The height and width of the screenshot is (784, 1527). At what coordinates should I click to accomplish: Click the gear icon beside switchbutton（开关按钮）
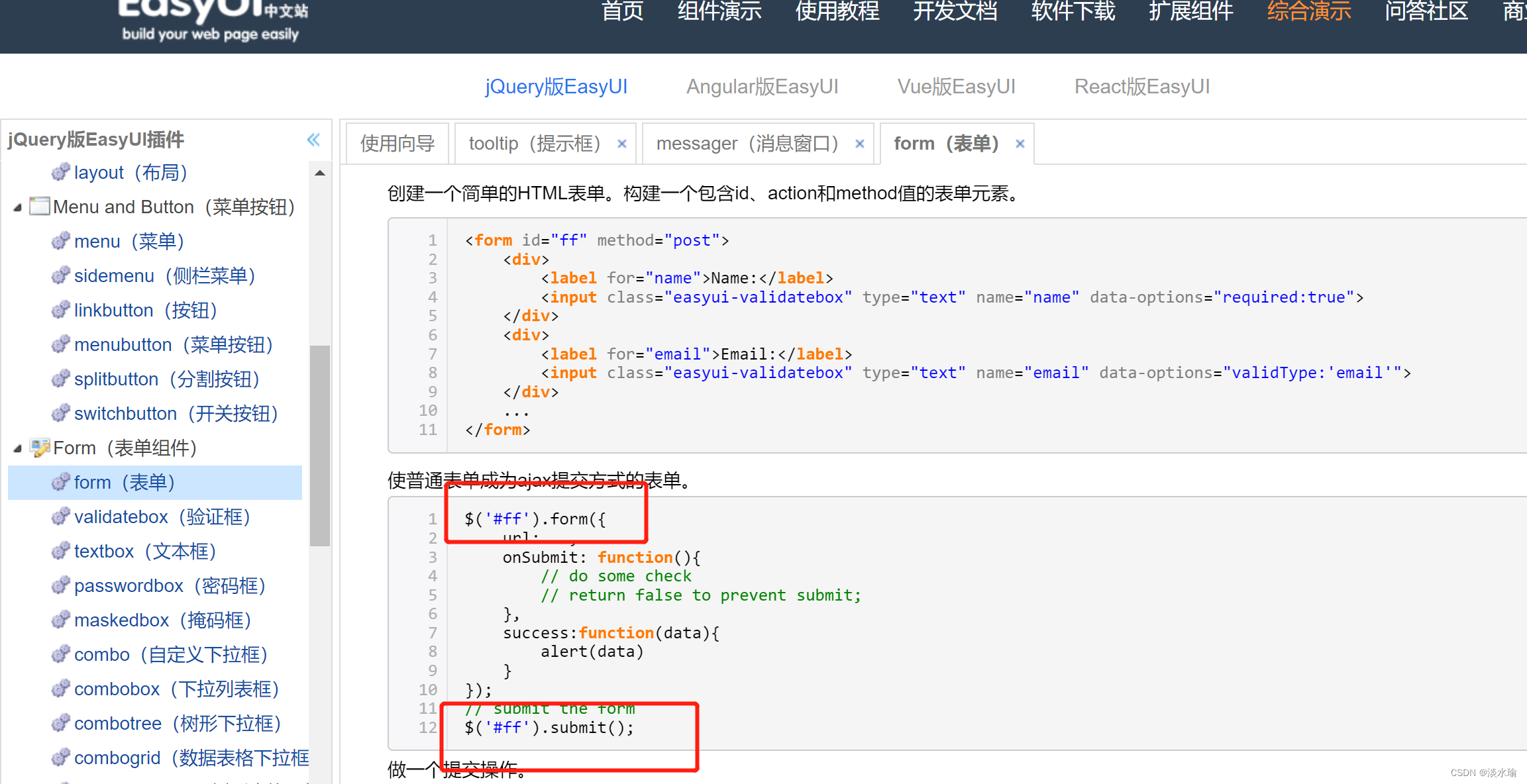click(x=60, y=413)
